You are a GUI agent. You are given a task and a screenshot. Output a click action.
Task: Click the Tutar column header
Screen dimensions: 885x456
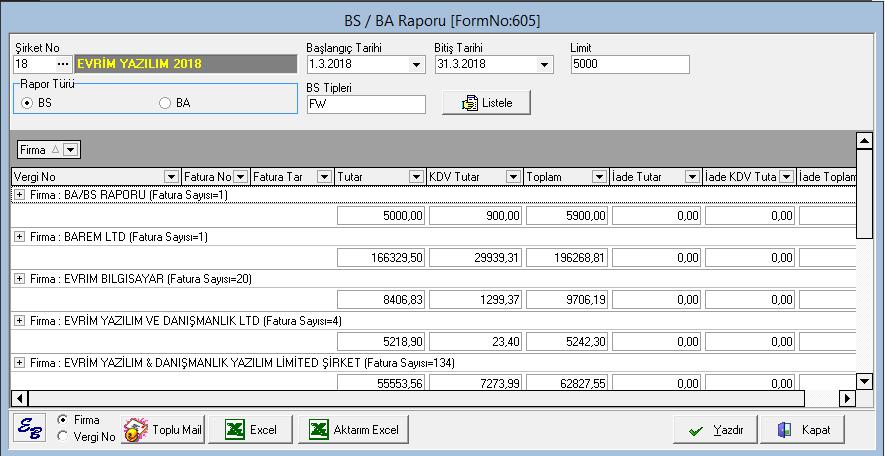click(x=379, y=177)
